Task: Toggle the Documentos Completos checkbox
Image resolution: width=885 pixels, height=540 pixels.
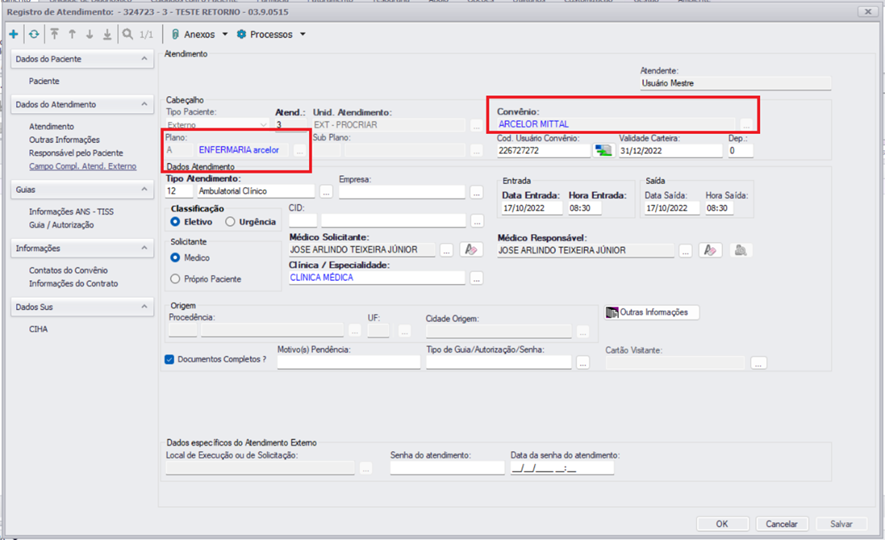Action: pos(169,359)
